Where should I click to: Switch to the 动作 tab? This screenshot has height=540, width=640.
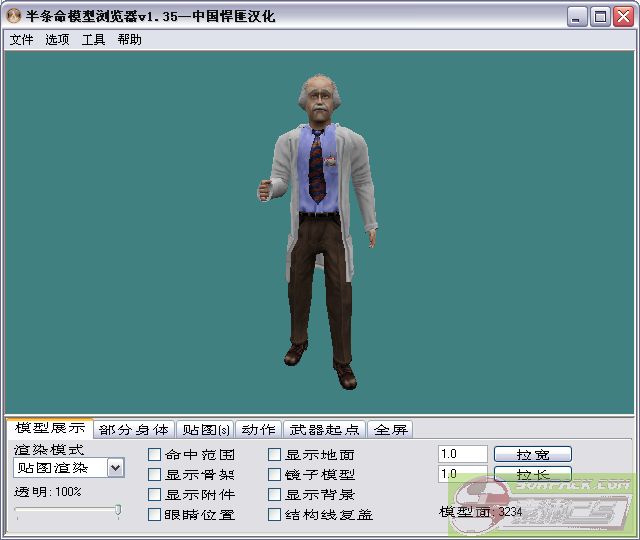(x=258, y=430)
